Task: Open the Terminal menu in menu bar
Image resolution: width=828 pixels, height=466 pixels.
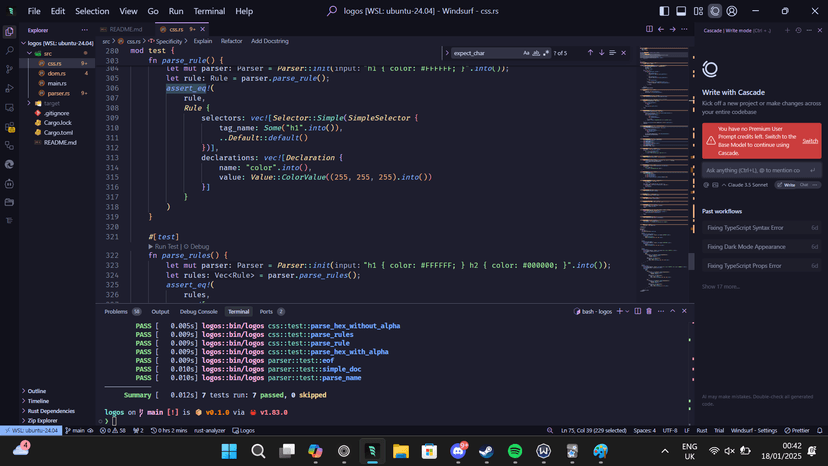Action: pos(209,11)
